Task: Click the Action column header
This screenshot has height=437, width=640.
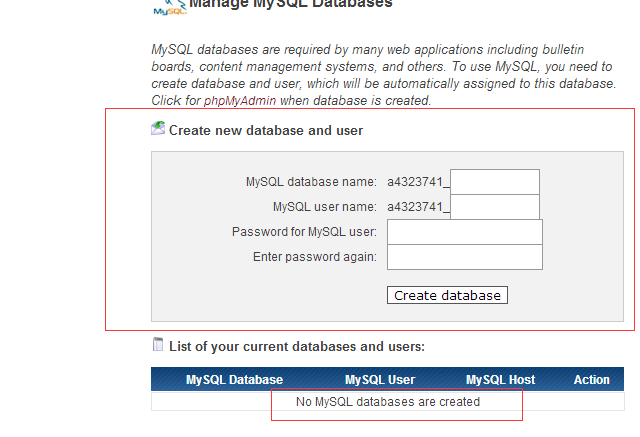Action: 591,380
